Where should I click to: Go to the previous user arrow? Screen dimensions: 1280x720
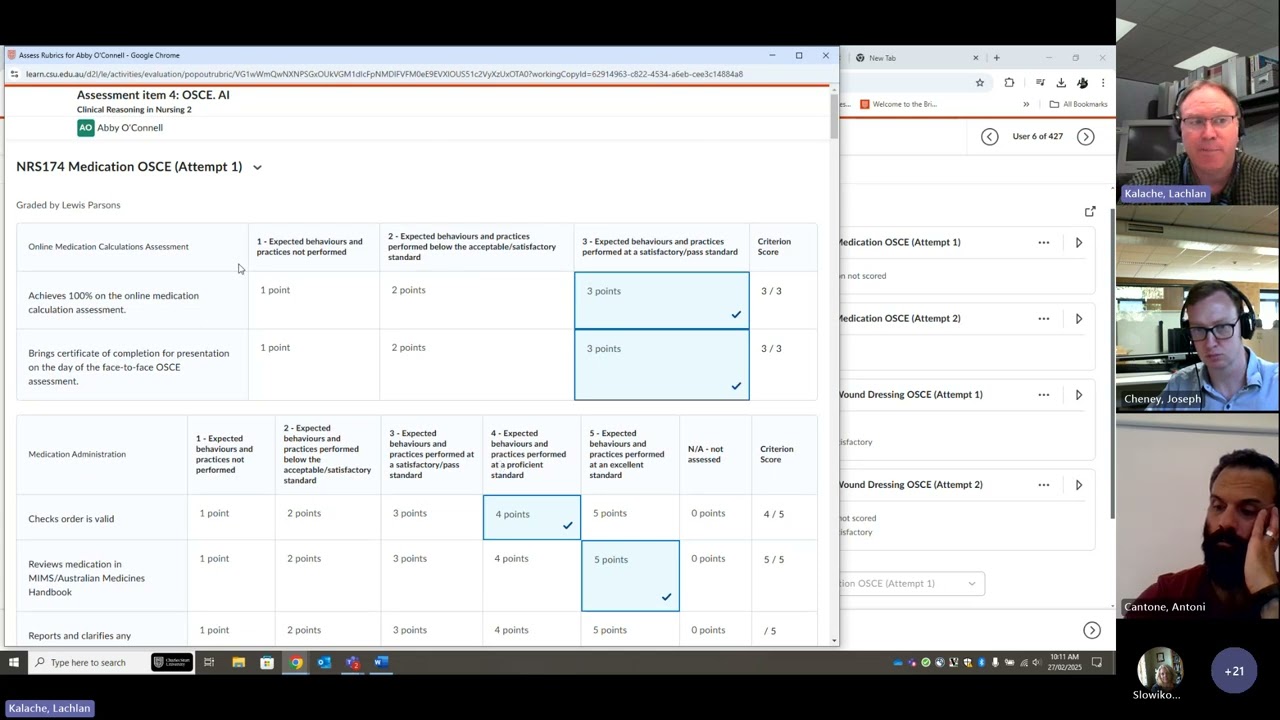[x=989, y=137]
